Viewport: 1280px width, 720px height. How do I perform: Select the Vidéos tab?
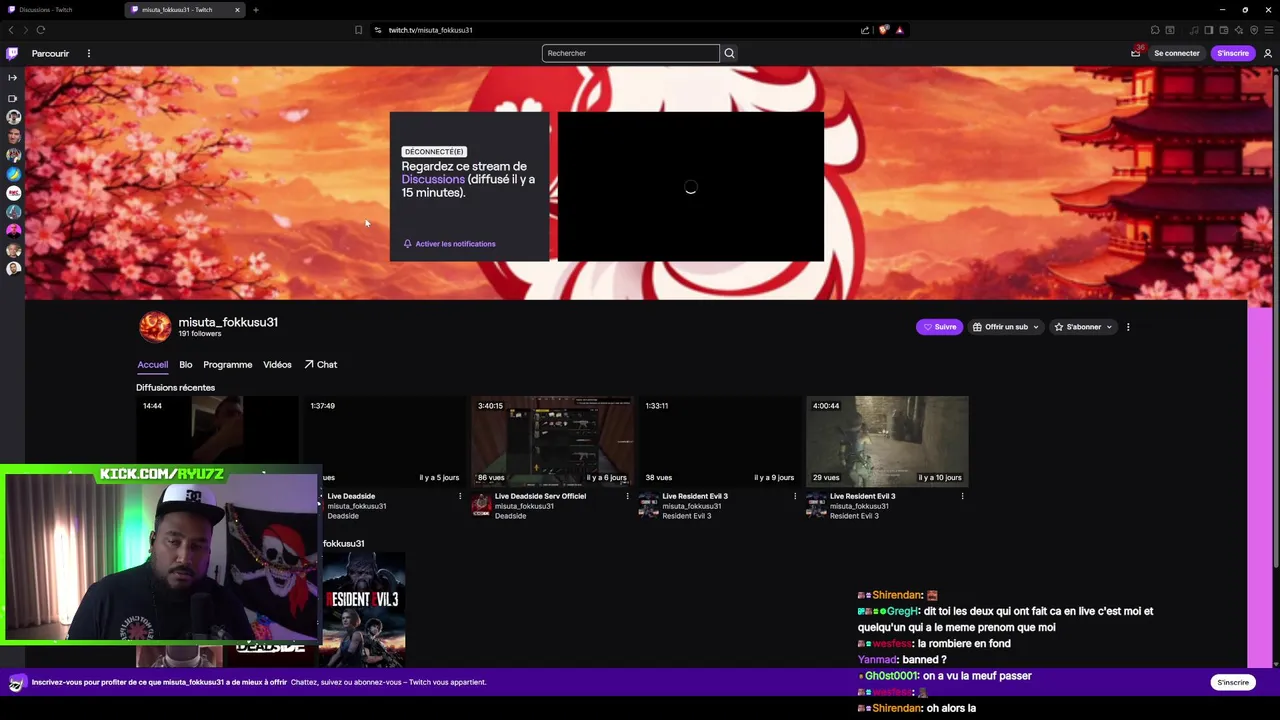point(277,365)
